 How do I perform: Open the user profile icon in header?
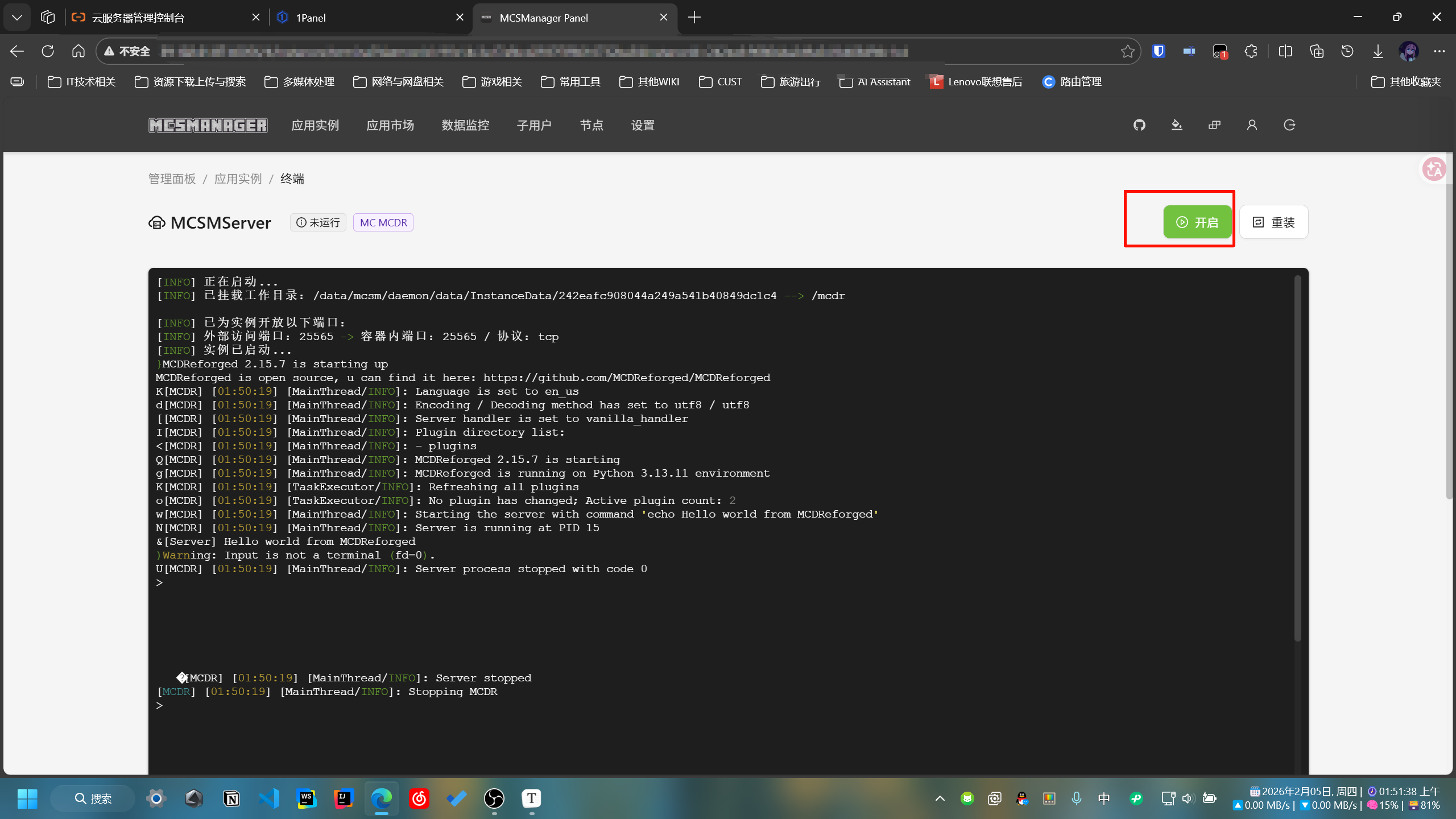[1252, 125]
